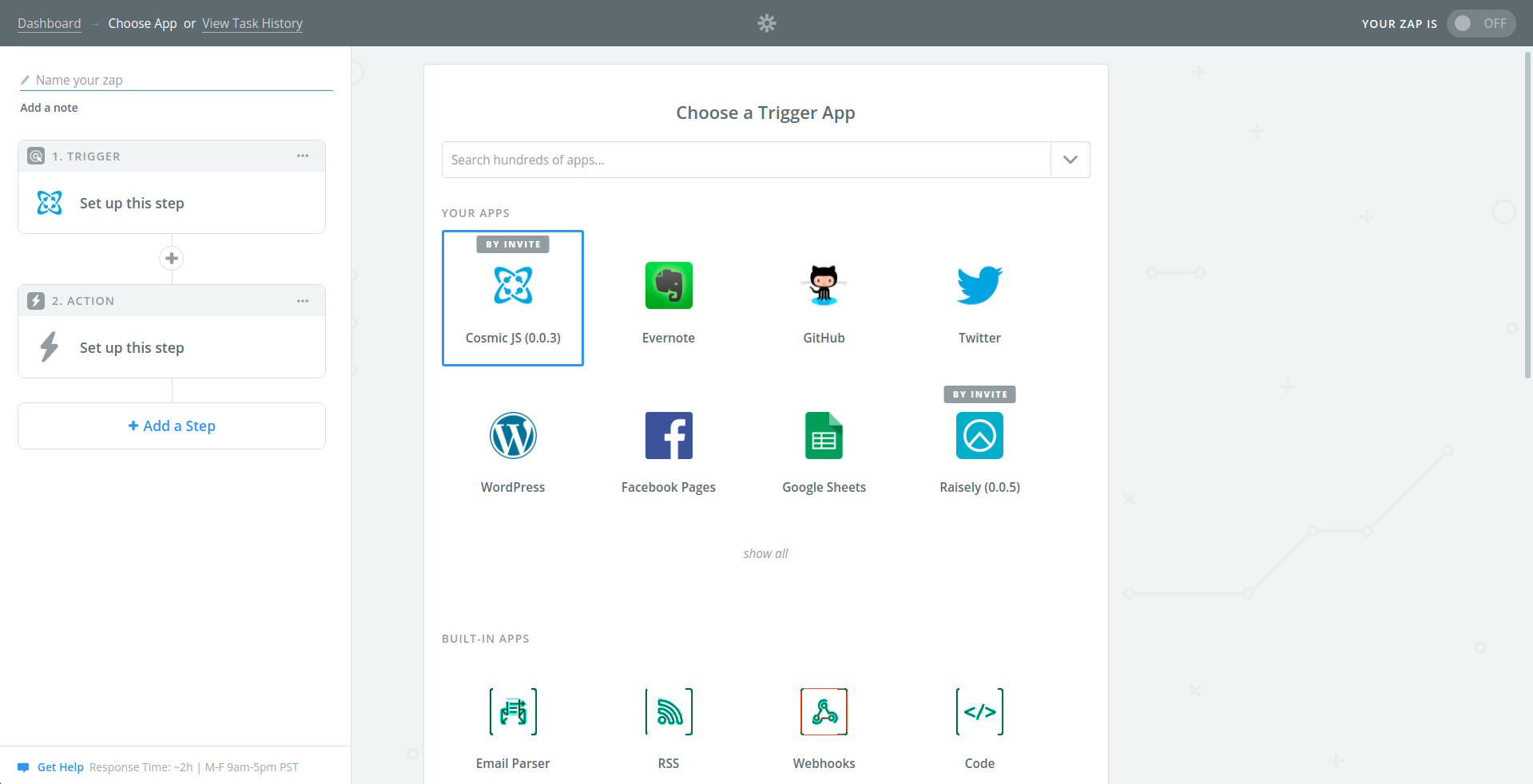This screenshot has height=784, width=1533.
Task: Focus the Search hundreds of apps field
Action: [746, 160]
